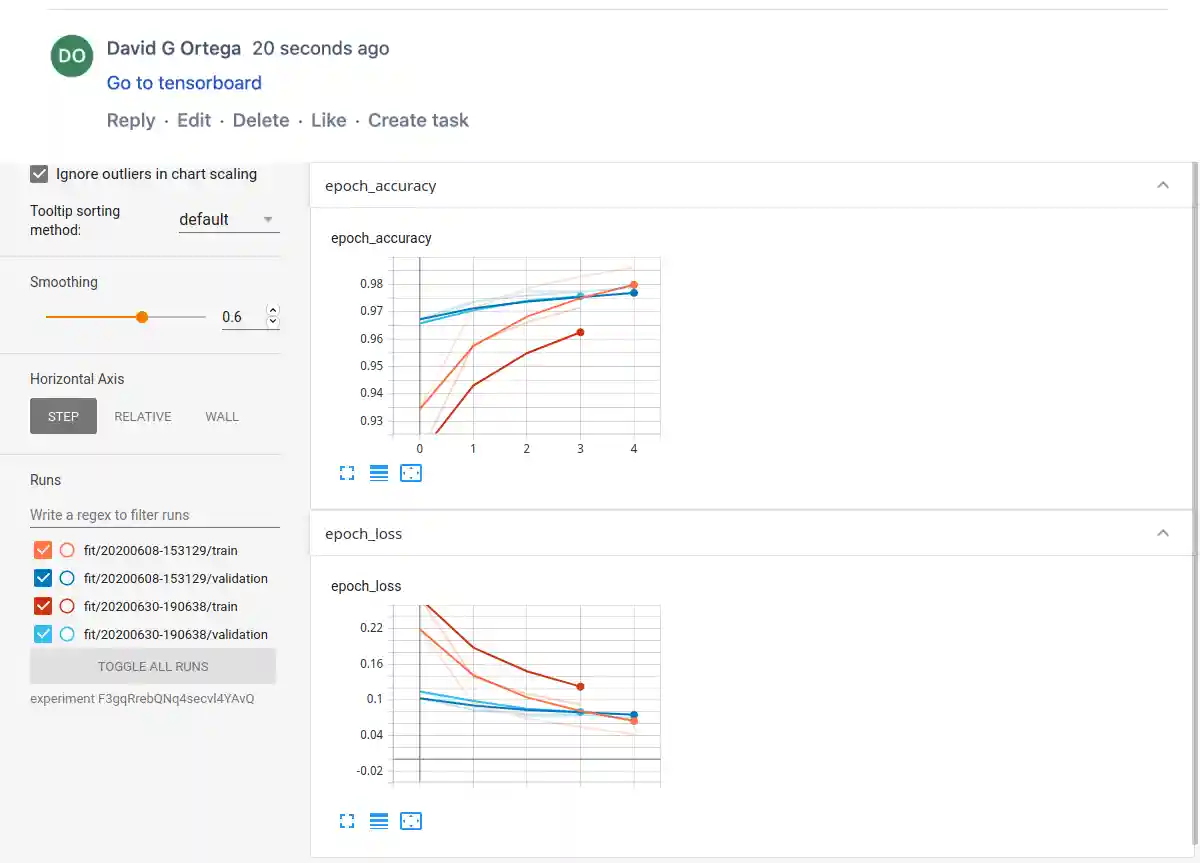This screenshot has width=1200, height=863.
Task: Collapse the epoch_accuracy card
Action: [x=1163, y=185]
